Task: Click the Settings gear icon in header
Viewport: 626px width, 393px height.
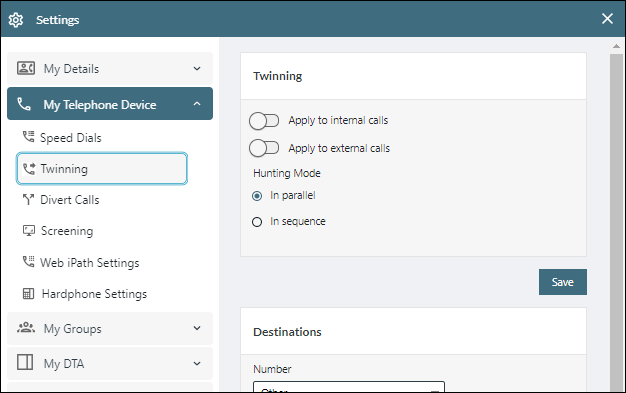Action: click(16, 20)
